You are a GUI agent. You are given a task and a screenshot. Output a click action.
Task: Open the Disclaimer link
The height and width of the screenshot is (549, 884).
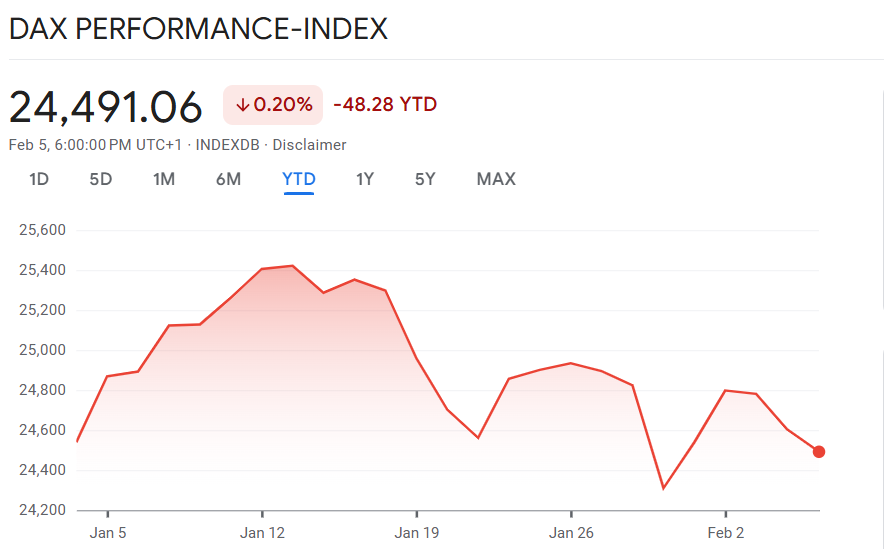310,145
